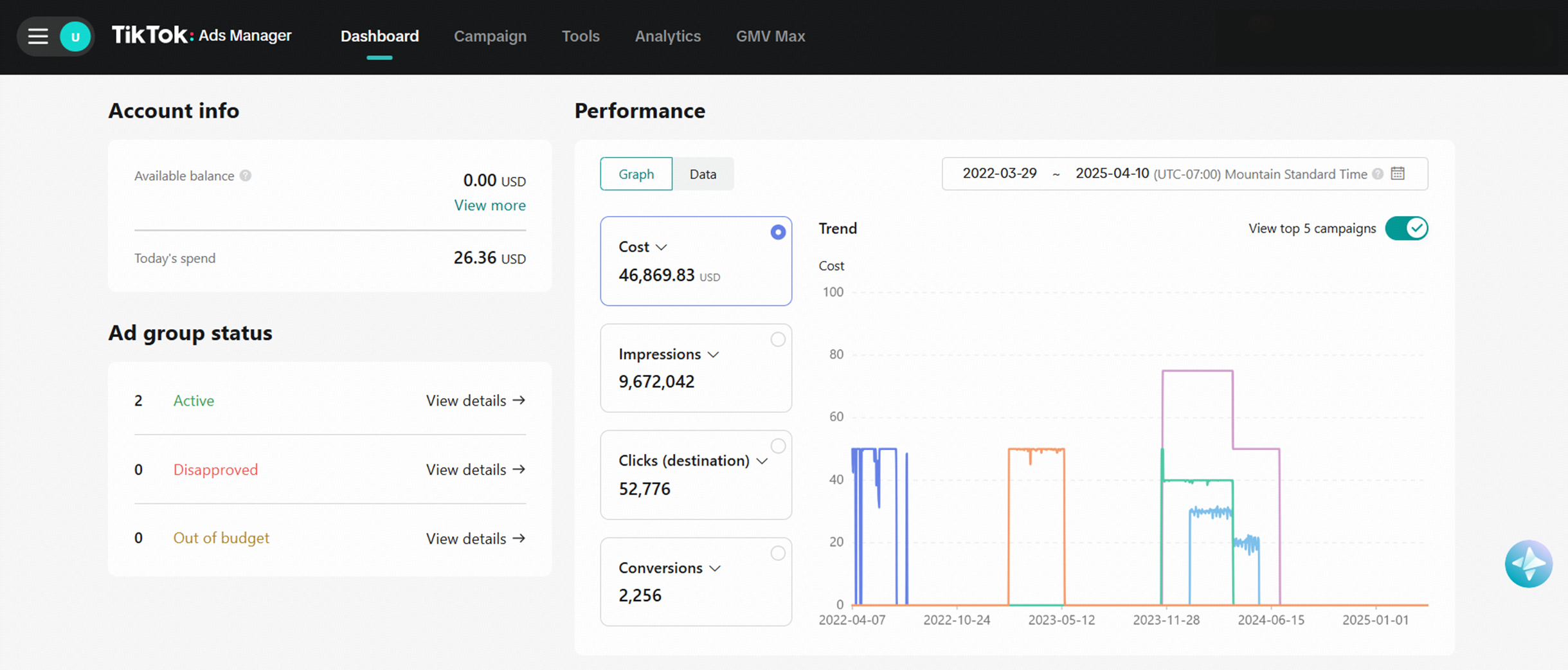
Task: Switch to the Graph view
Action: tap(636, 174)
